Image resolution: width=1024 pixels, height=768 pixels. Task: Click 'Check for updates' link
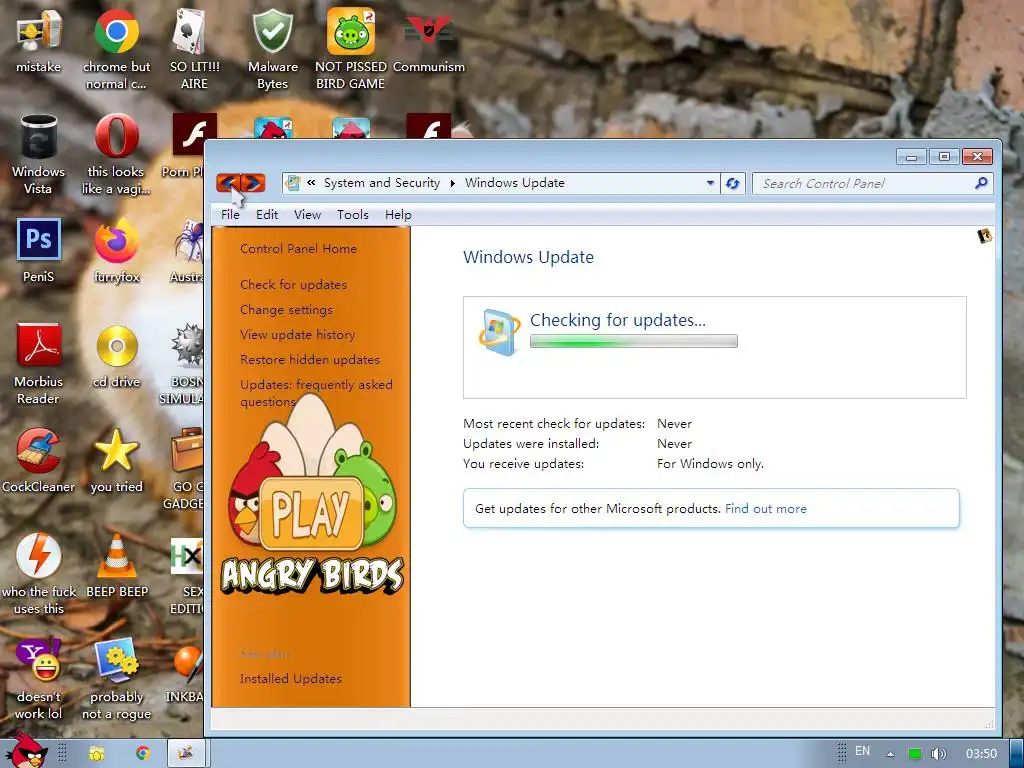293,285
